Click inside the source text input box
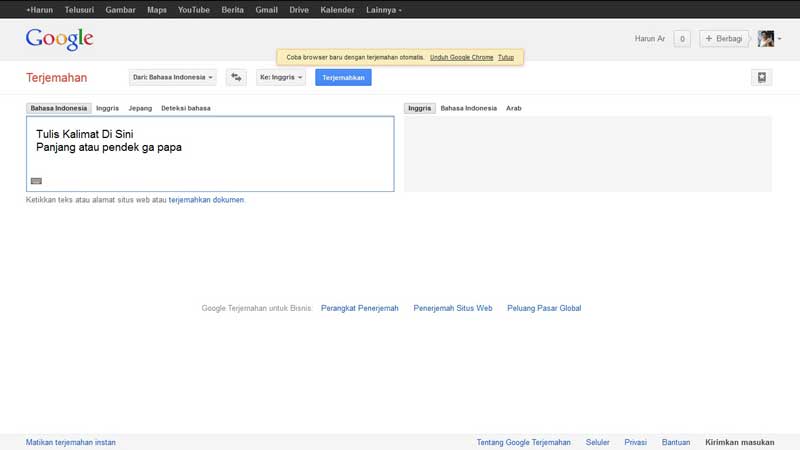Screen dimensions: 800x450 [210, 154]
